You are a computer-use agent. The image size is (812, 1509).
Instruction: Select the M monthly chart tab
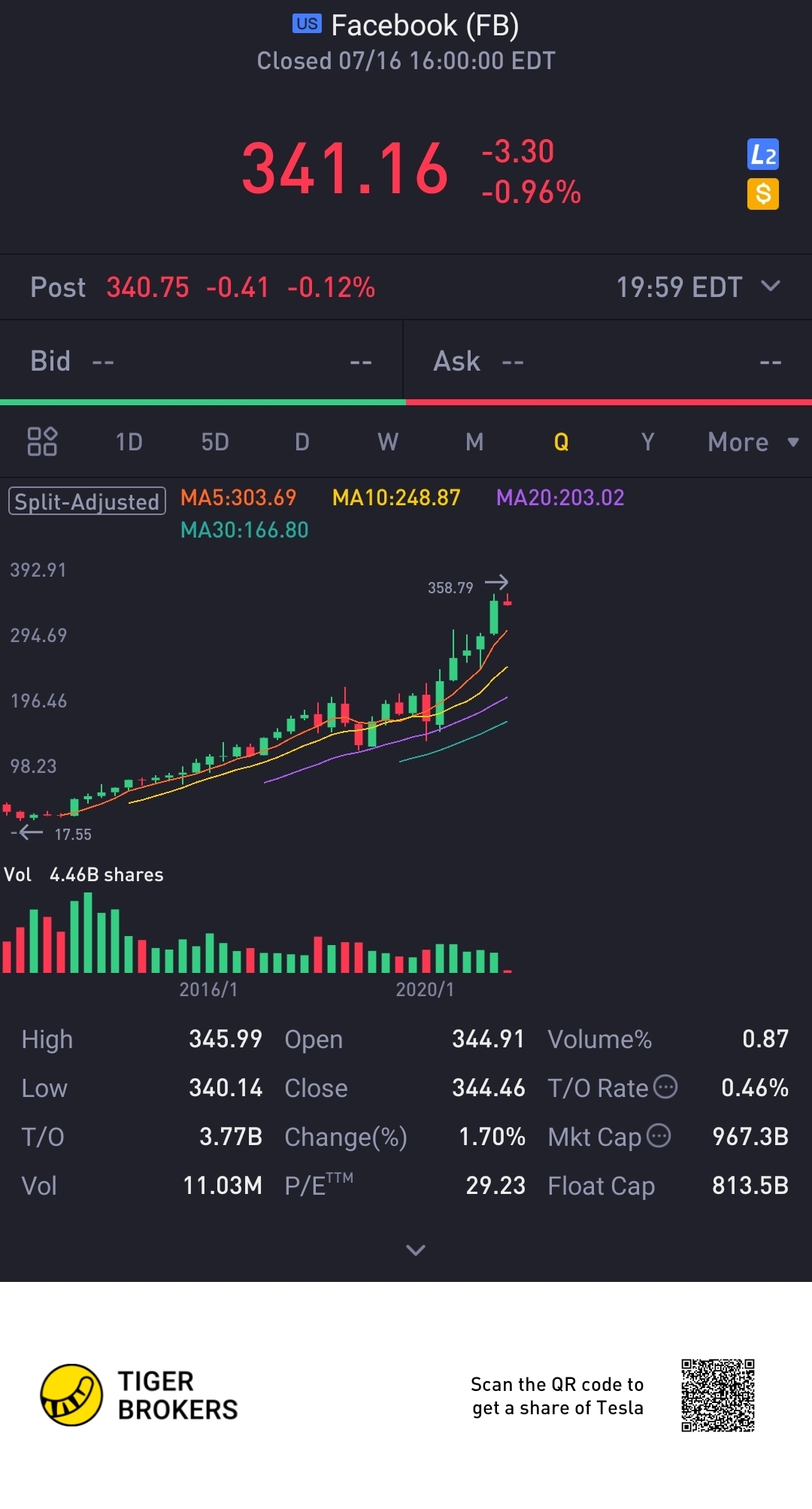point(474,442)
